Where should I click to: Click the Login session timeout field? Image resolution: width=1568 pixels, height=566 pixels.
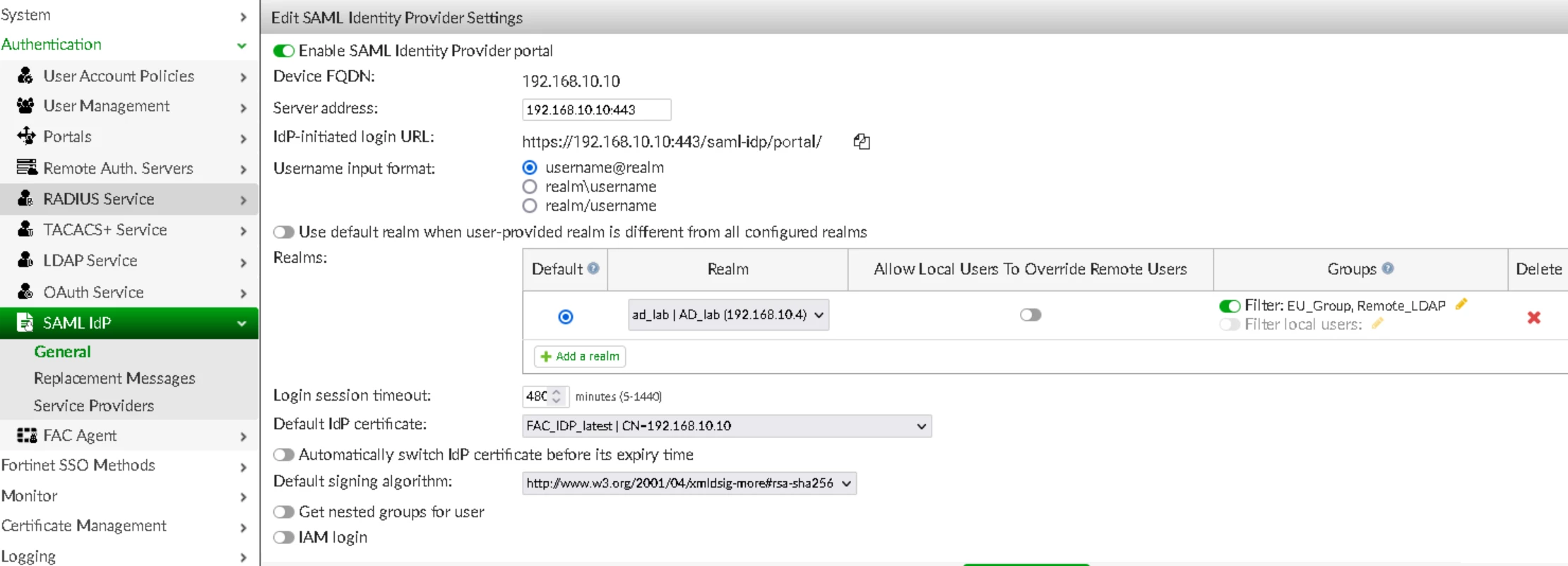pyautogui.click(x=545, y=396)
